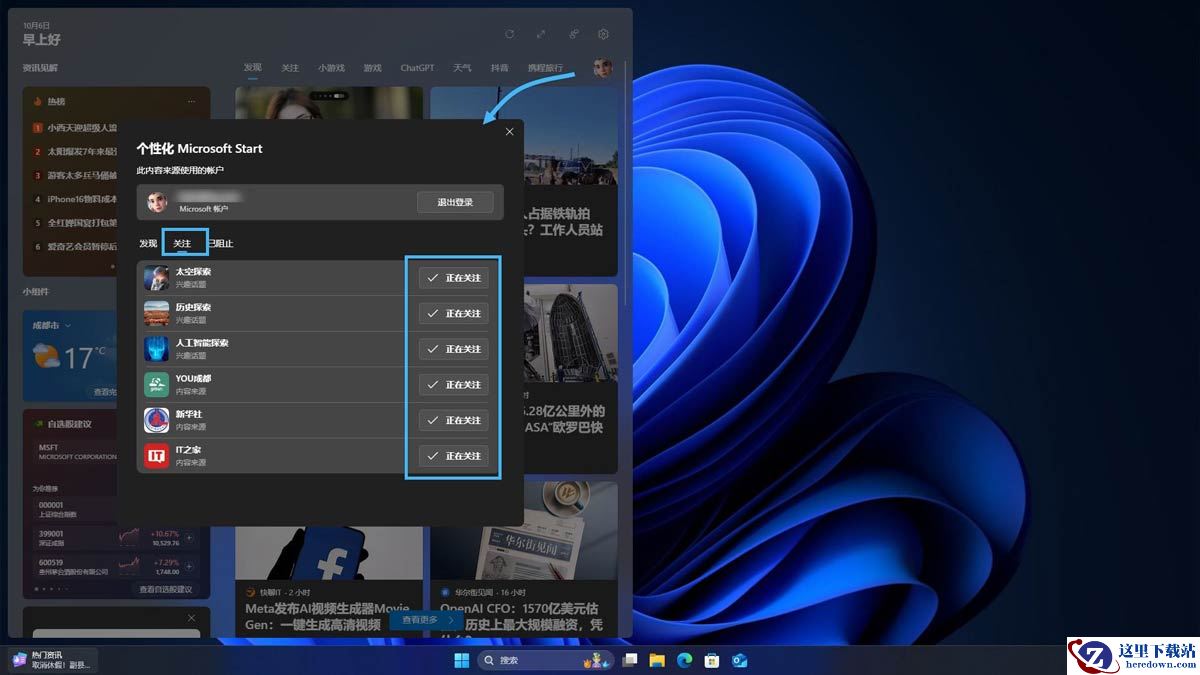Open the 天气 feed tab
Image resolution: width=1200 pixels, height=675 pixels.
coord(462,68)
